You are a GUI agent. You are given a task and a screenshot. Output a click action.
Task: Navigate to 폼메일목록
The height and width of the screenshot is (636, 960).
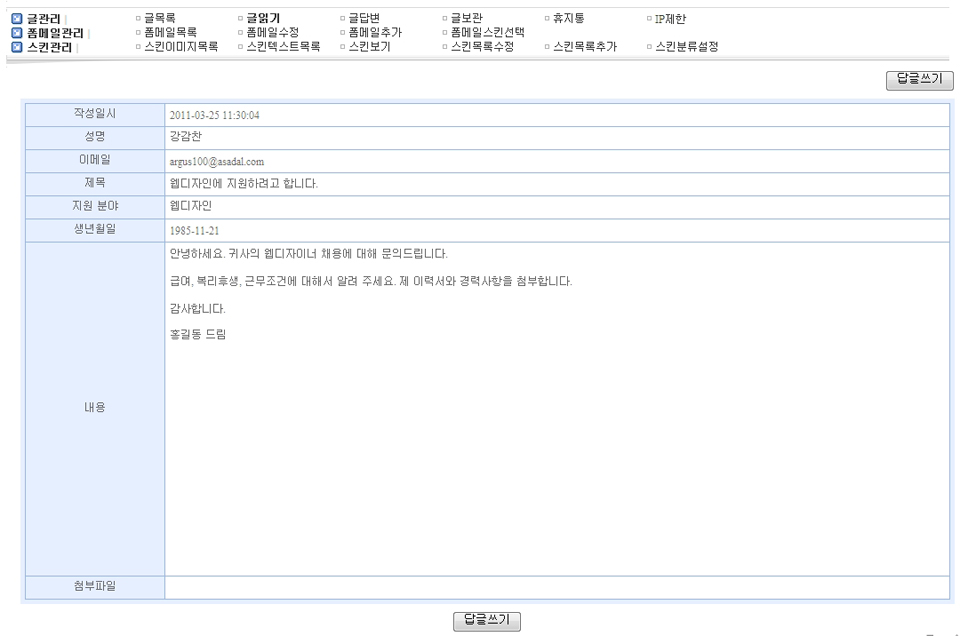(x=170, y=33)
